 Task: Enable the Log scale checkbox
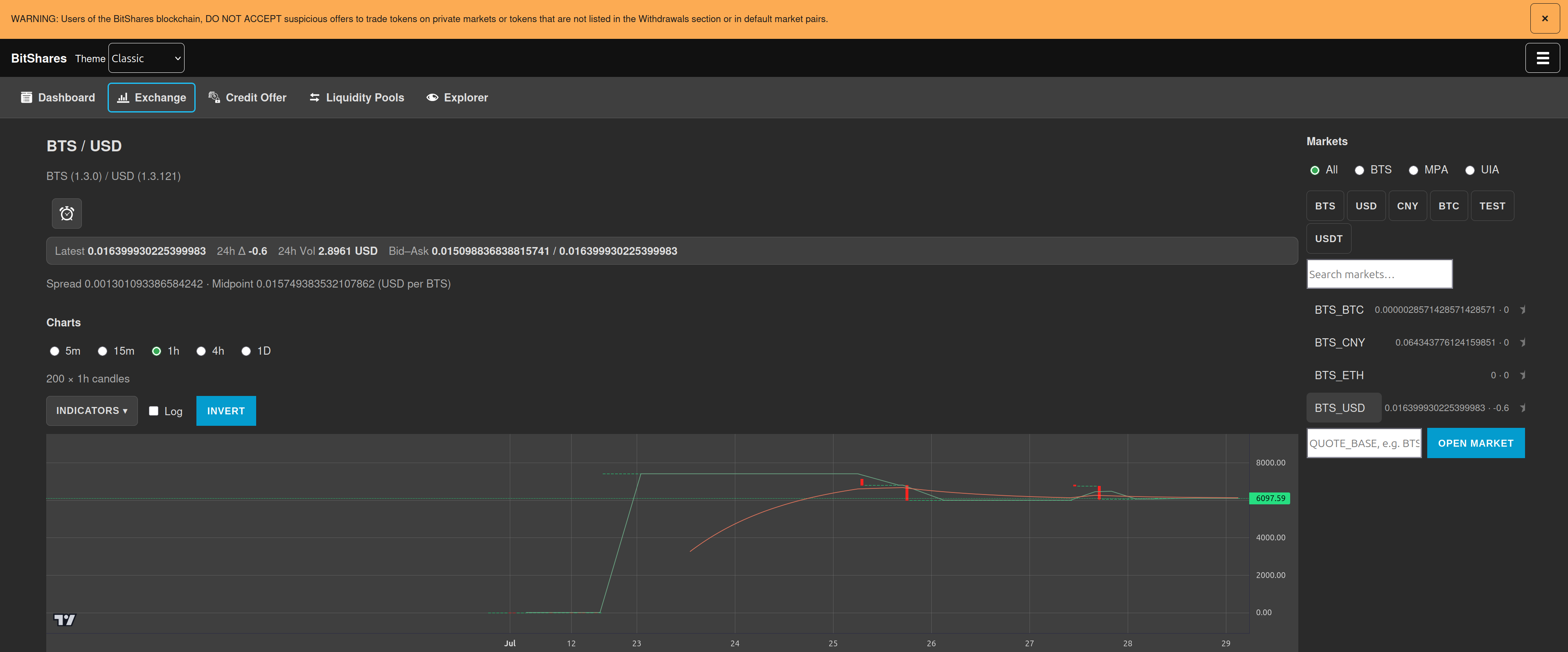coord(154,411)
